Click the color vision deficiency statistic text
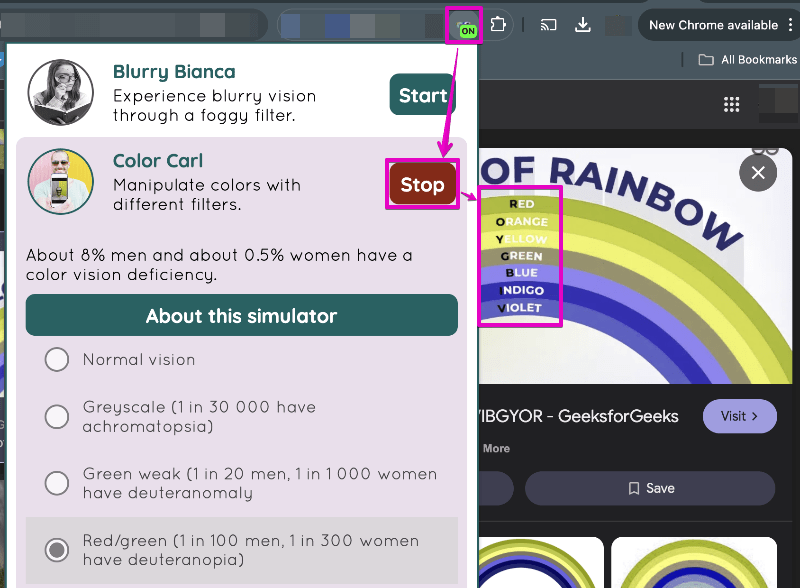Screen dimensions: 800x588 point(219,264)
